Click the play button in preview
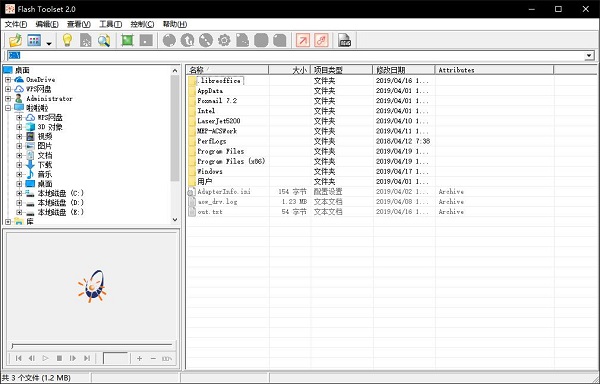The width and height of the screenshot is (600, 384). pos(46,358)
